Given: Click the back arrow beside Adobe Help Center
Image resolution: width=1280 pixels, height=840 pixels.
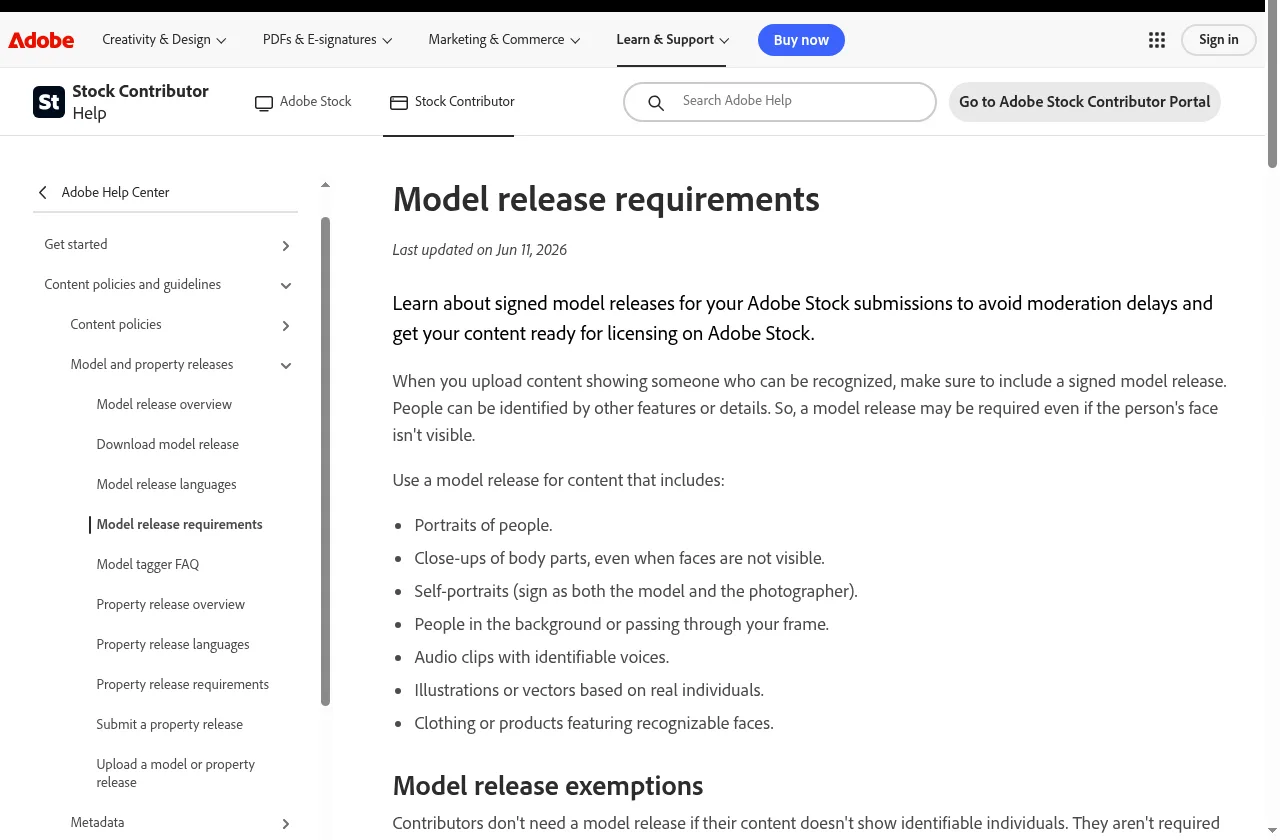Looking at the screenshot, I should [x=43, y=192].
